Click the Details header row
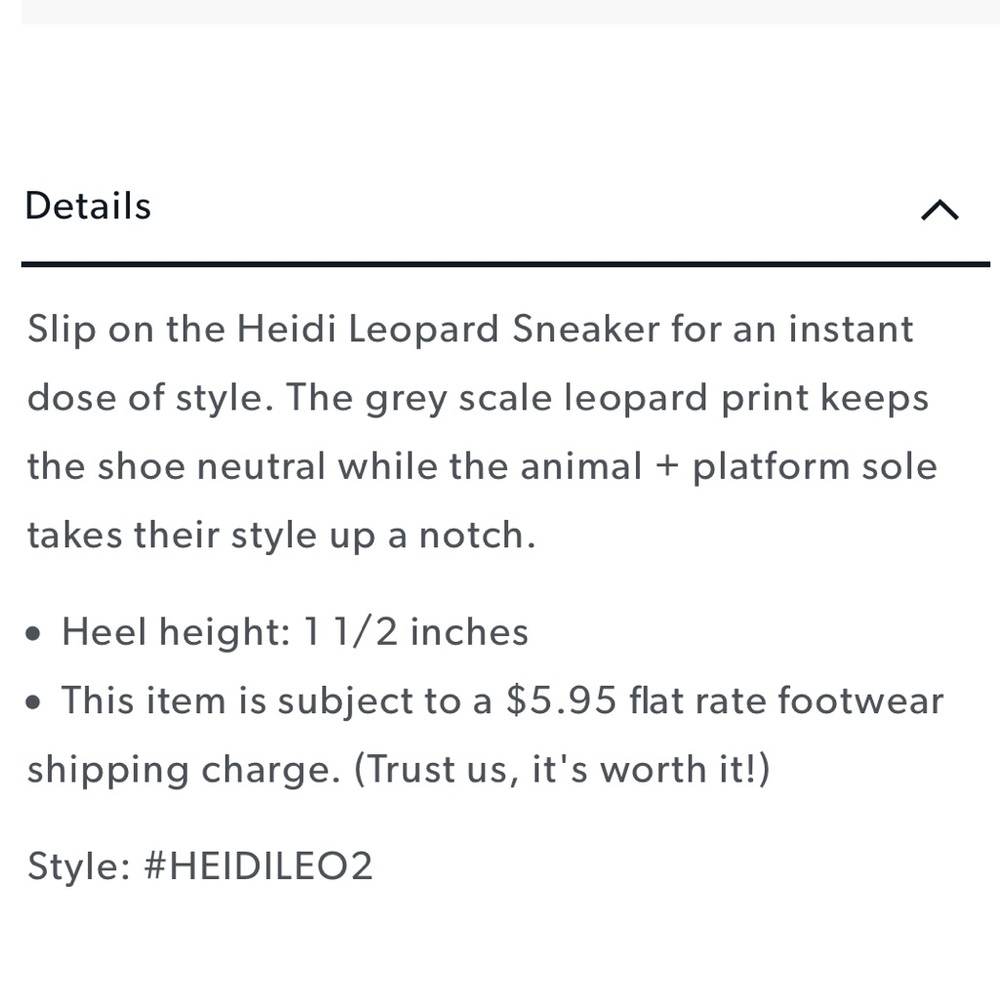Image resolution: width=1000 pixels, height=1000 pixels. click(500, 205)
